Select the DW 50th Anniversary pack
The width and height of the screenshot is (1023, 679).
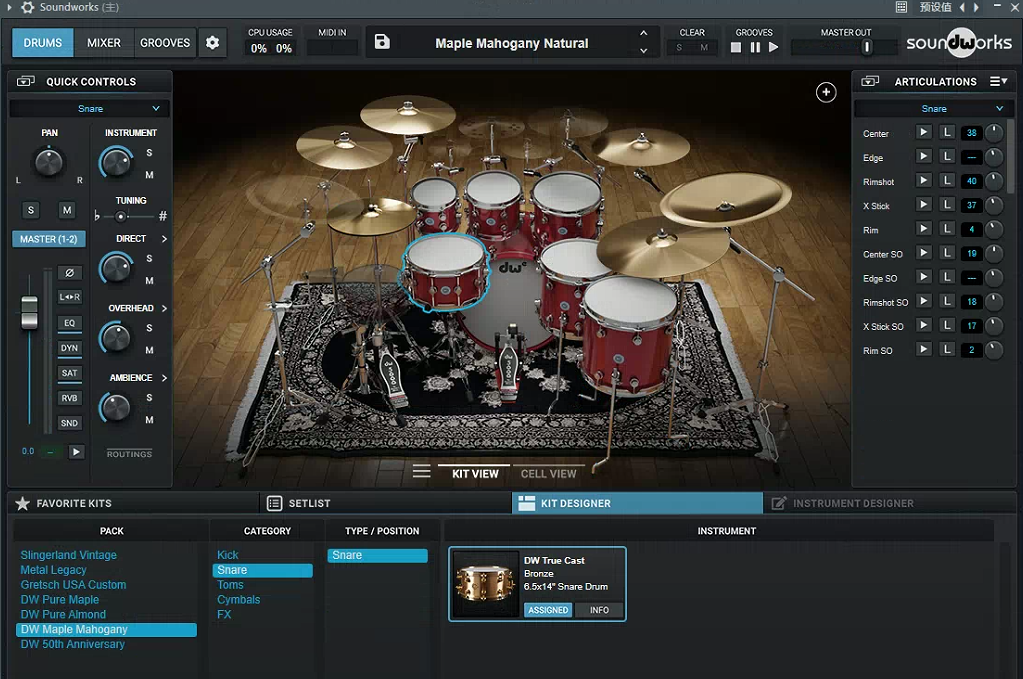coord(72,644)
